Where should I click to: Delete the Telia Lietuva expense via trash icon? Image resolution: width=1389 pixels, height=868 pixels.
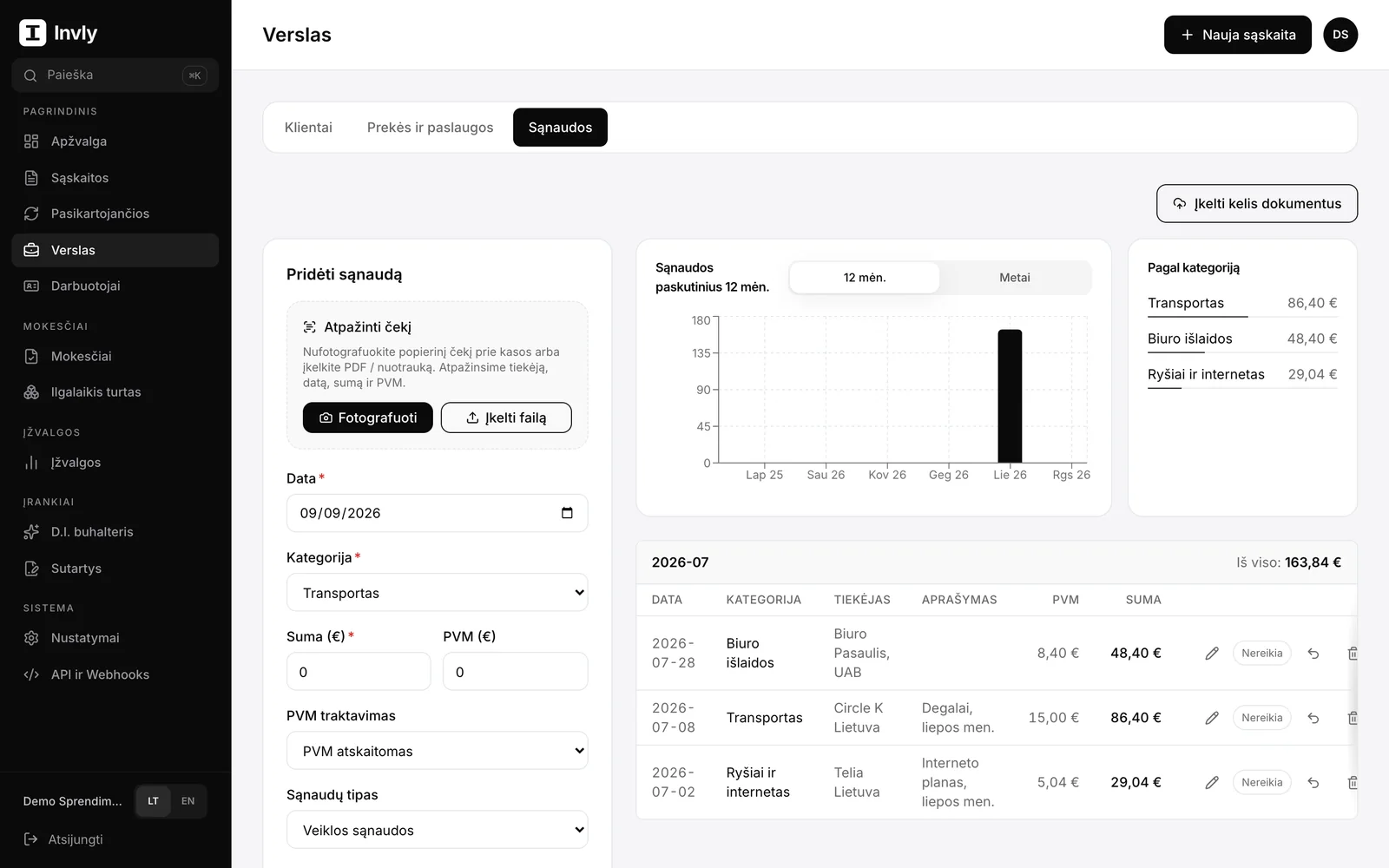coord(1352,782)
